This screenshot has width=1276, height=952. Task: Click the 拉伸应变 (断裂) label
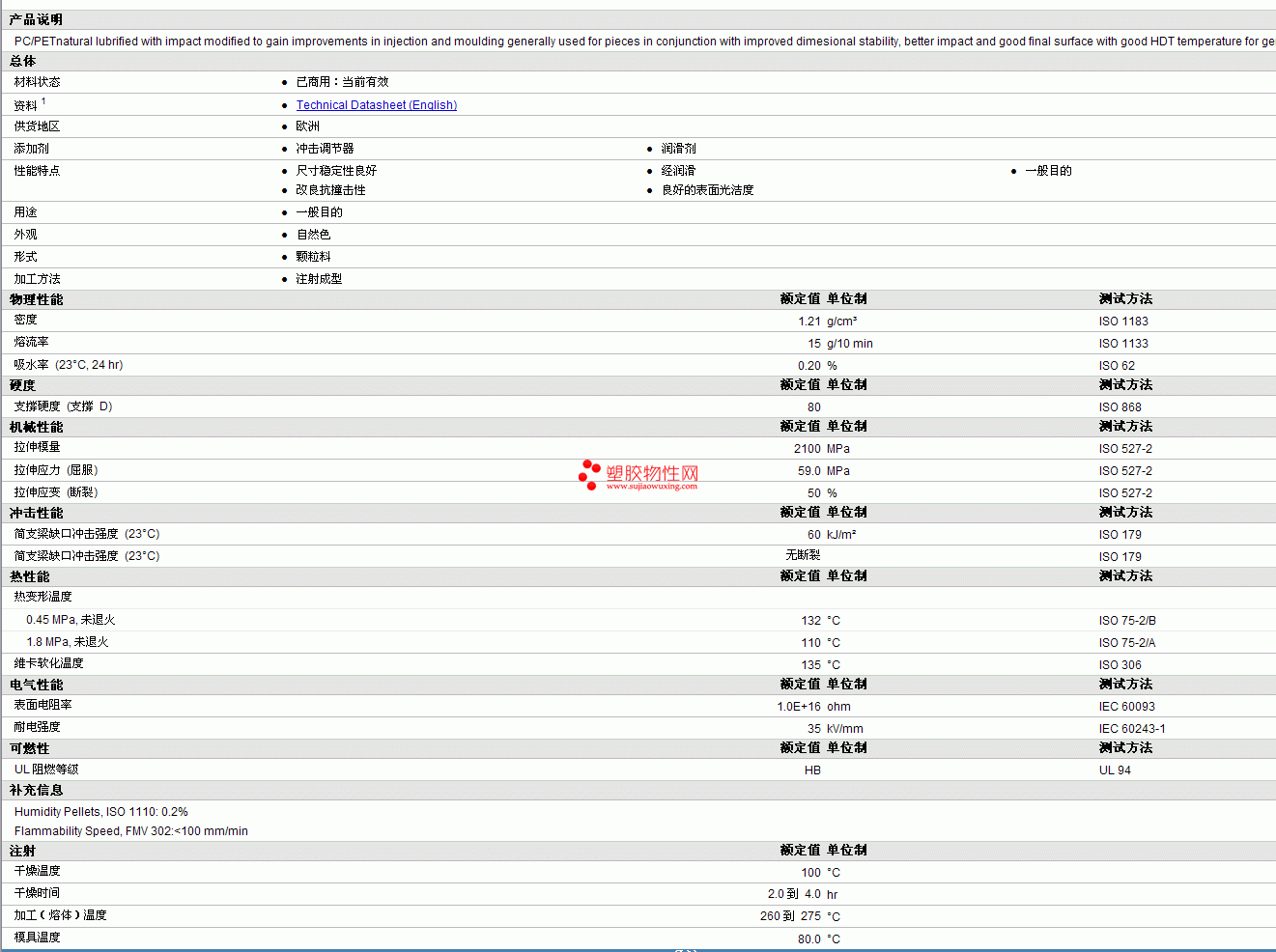(x=57, y=492)
